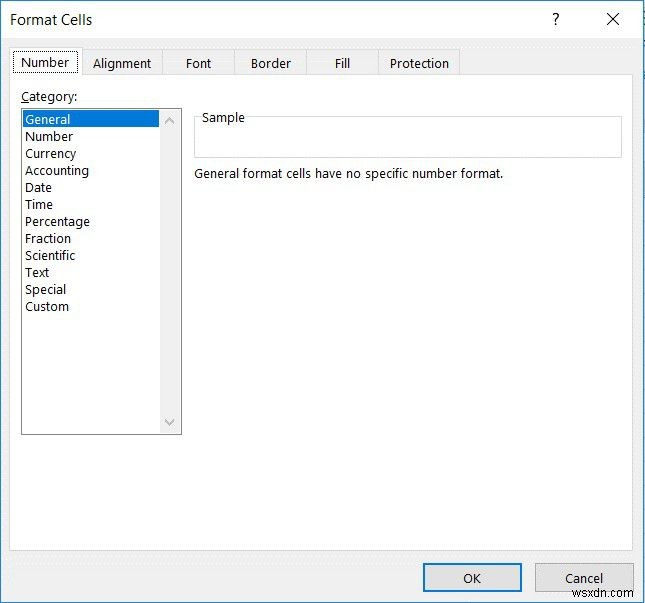Click the Cancel button
The image size is (645, 603).
coord(583,578)
